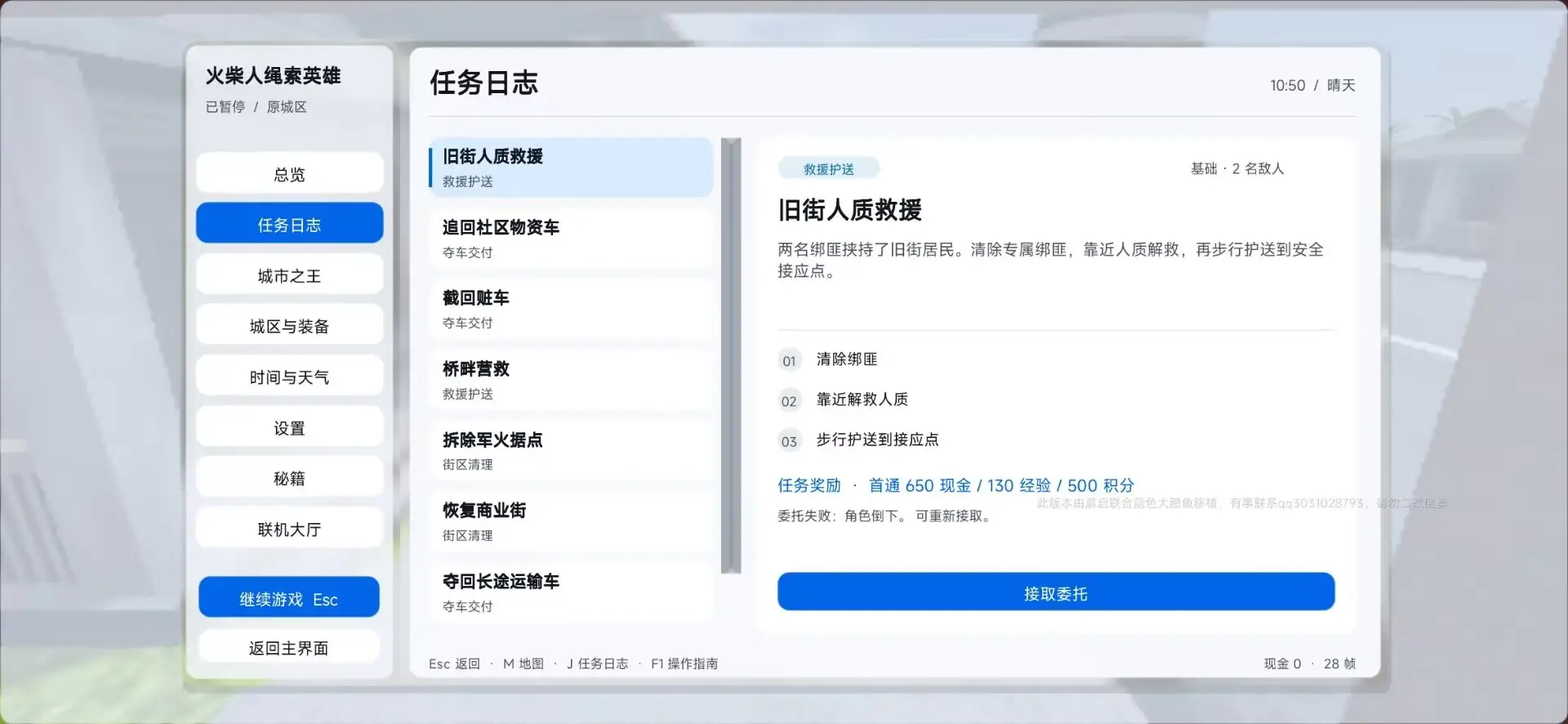Click objective 02 靠近解救人质
1568x724 pixels.
(844, 400)
